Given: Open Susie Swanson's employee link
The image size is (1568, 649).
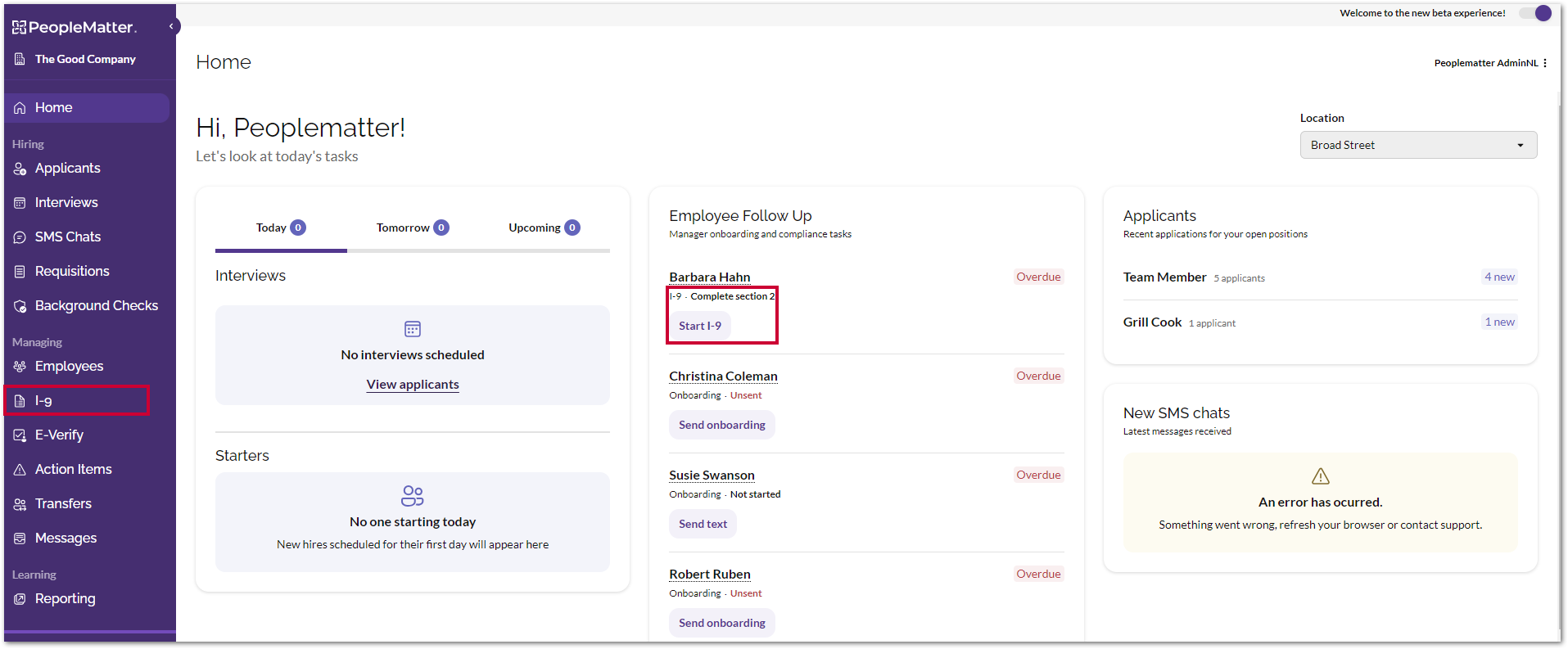Looking at the screenshot, I should (x=712, y=475).
